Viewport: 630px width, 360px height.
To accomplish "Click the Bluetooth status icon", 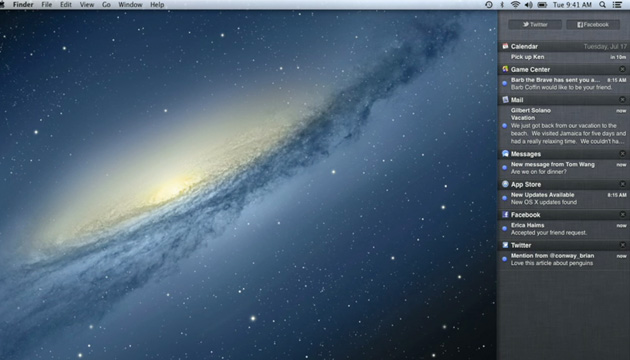I will [502, 5].
